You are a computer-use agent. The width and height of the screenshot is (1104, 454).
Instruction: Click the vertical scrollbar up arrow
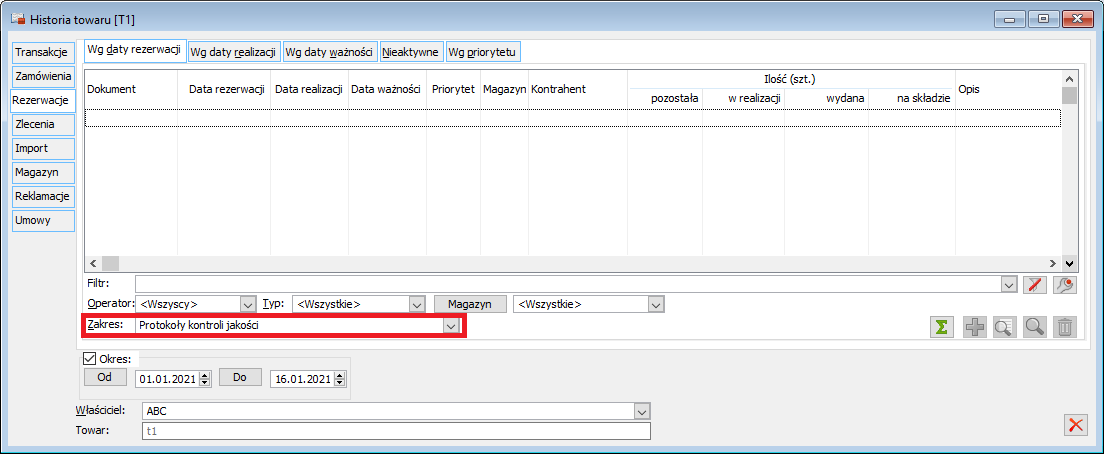(1069, 79)
